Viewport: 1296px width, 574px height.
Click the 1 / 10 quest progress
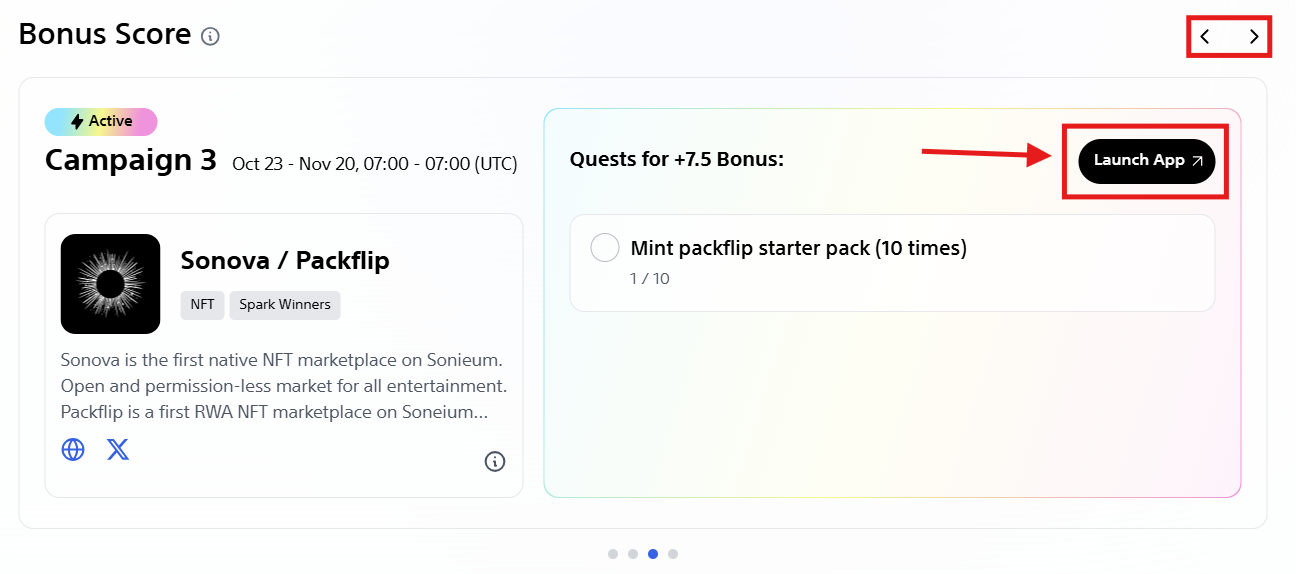tap(650, 279)
